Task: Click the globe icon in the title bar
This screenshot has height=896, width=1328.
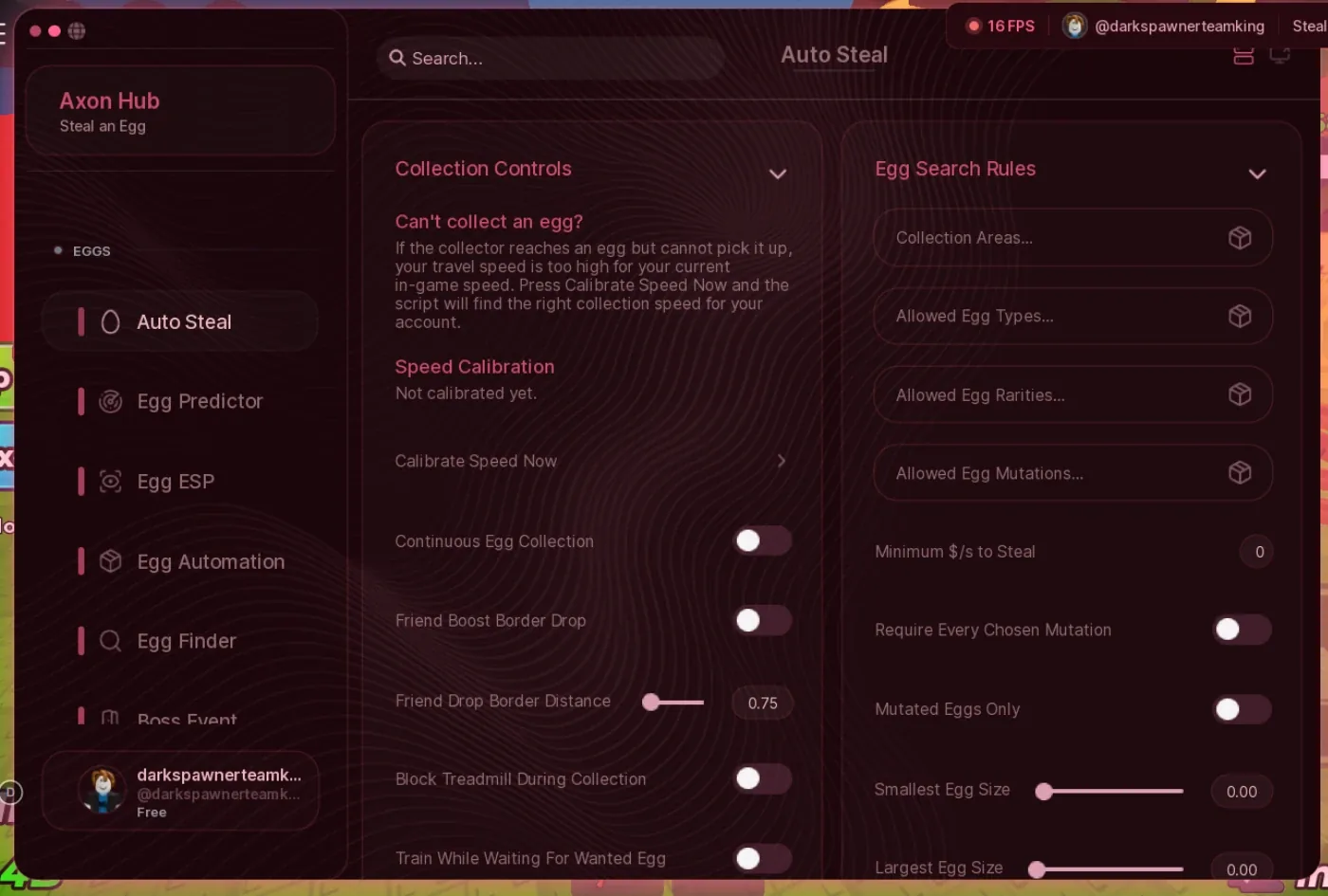Action: (x=77, y=31)
